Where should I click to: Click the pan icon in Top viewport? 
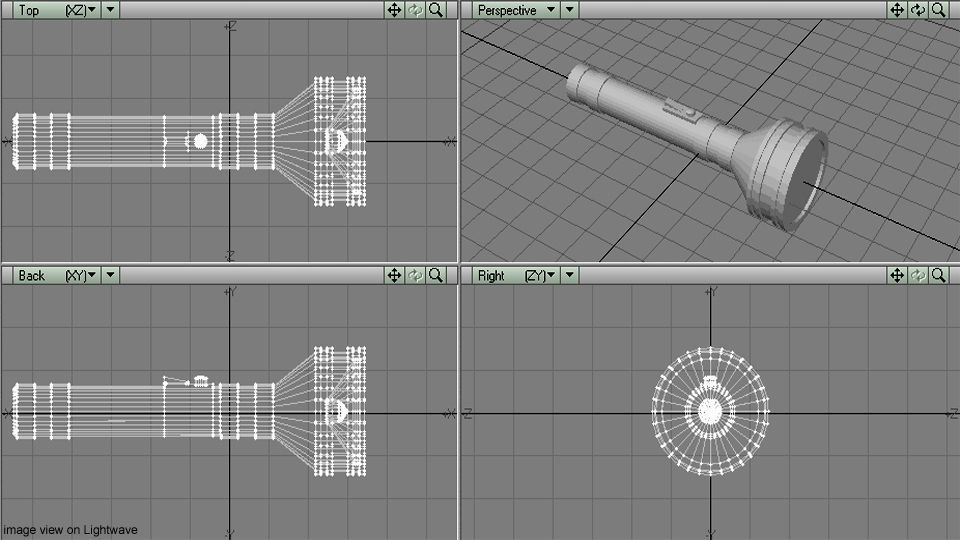click(x=394, y=10)
